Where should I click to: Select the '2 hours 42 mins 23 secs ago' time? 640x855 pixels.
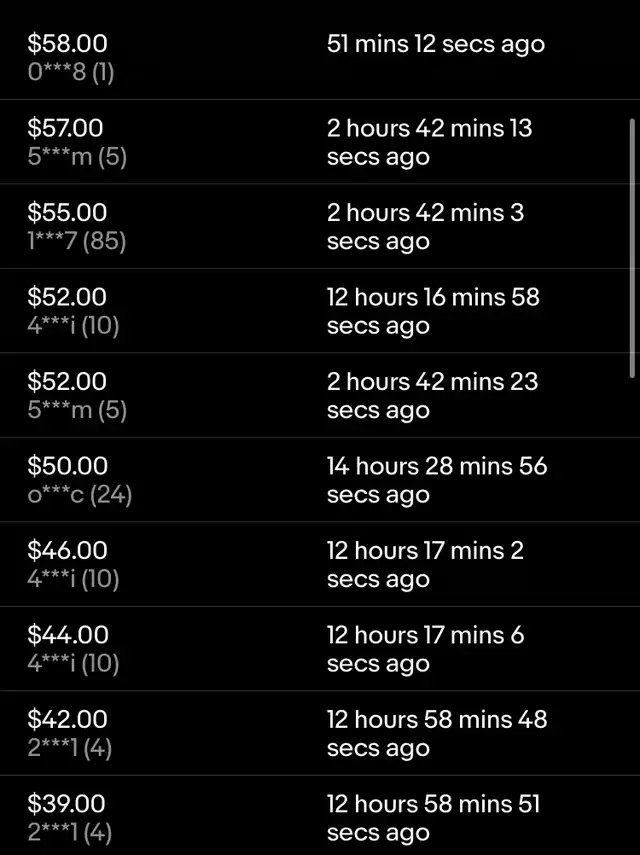coord(432,396)
